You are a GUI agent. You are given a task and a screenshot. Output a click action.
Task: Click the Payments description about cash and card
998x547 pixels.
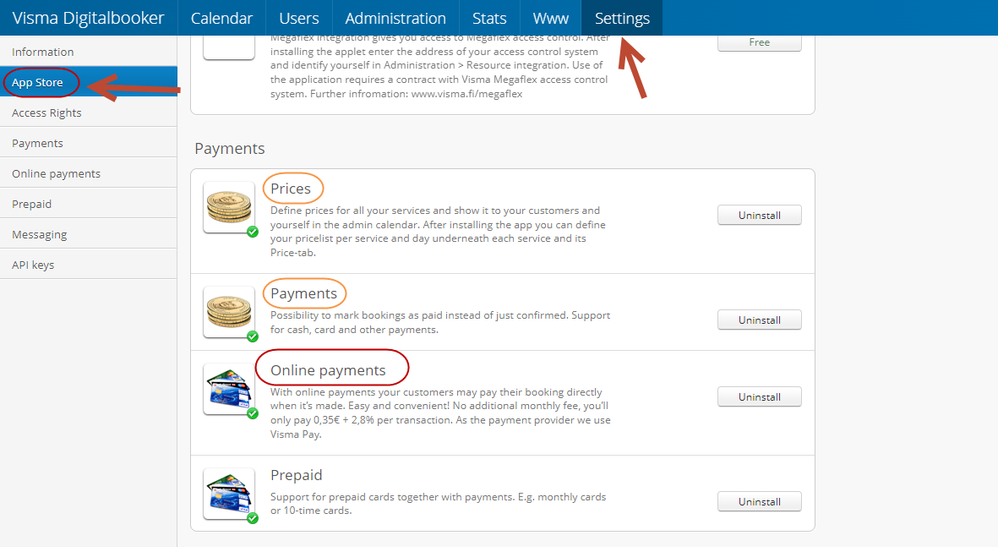tap(440, 322)
